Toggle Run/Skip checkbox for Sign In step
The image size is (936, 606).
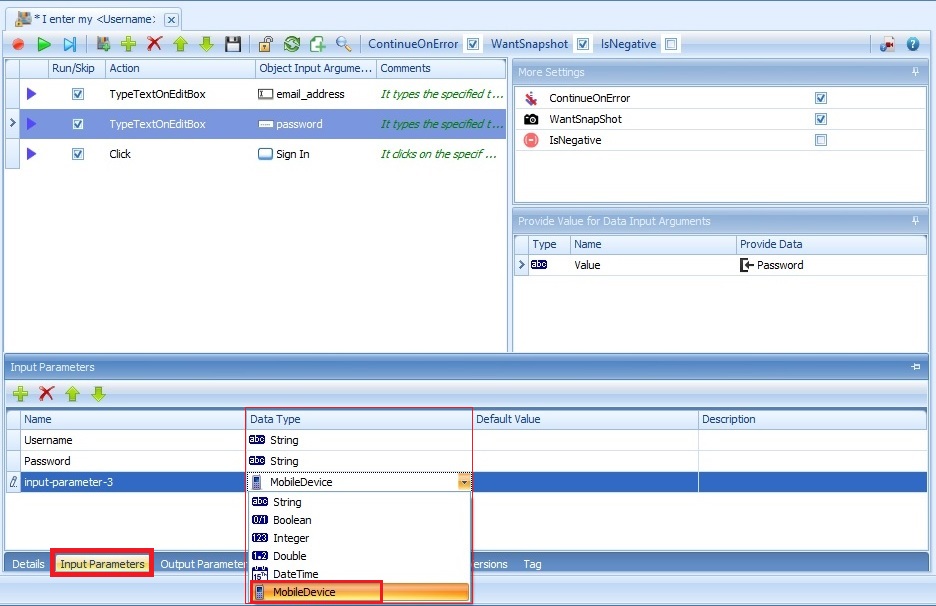pos(78,153)
